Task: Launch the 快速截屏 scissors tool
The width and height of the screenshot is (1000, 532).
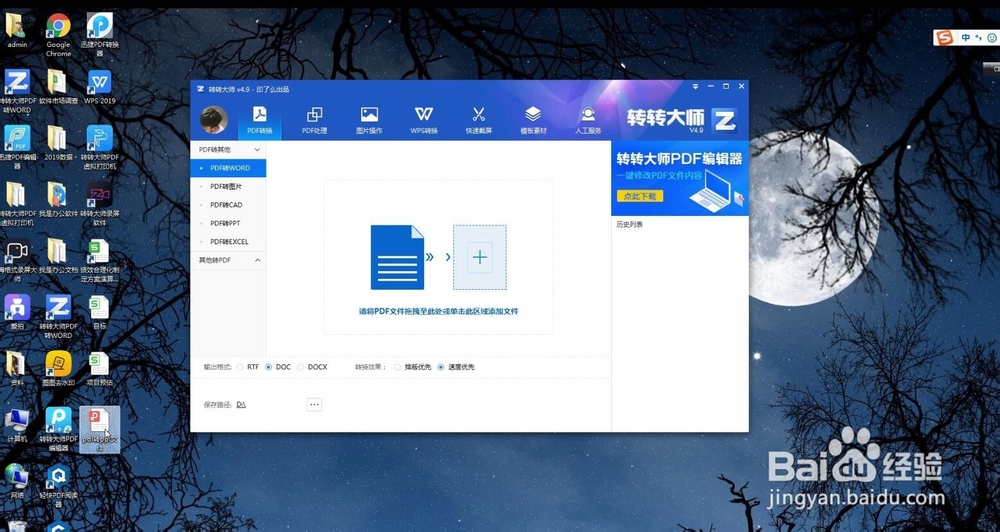Action: 478,120
